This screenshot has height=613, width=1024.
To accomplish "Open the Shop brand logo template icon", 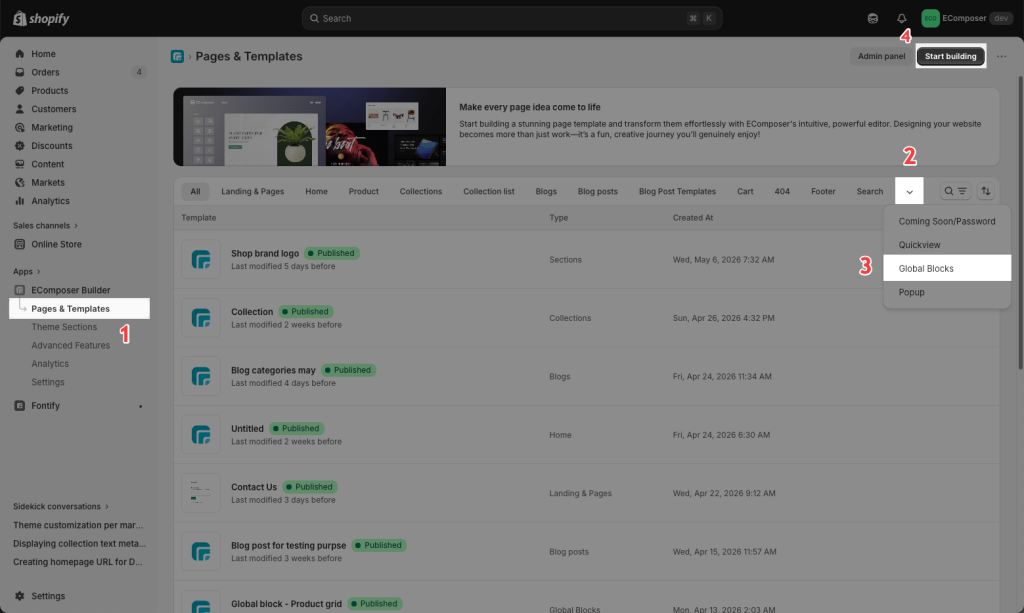I will pos(201,259).
